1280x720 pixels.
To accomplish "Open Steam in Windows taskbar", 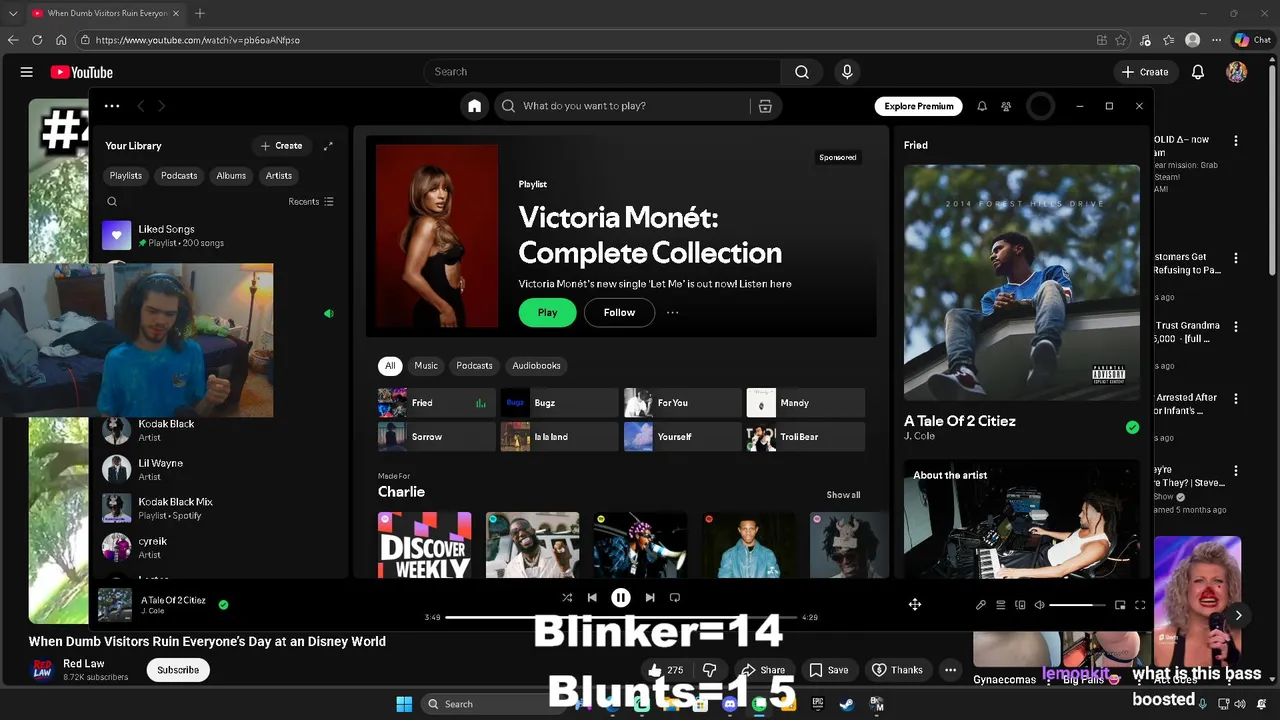I will click(847, 704).
